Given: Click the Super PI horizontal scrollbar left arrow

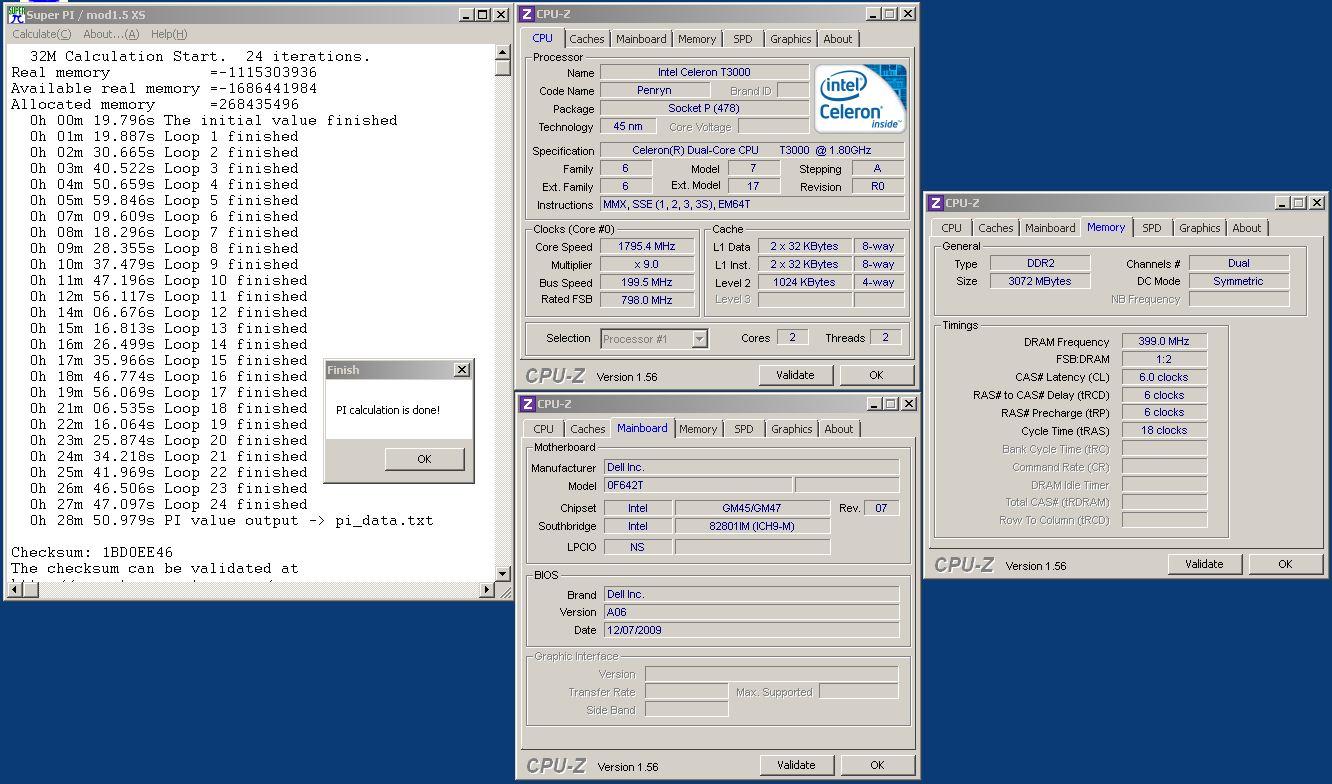Looking at the screenshot, I should click(14, 590).
